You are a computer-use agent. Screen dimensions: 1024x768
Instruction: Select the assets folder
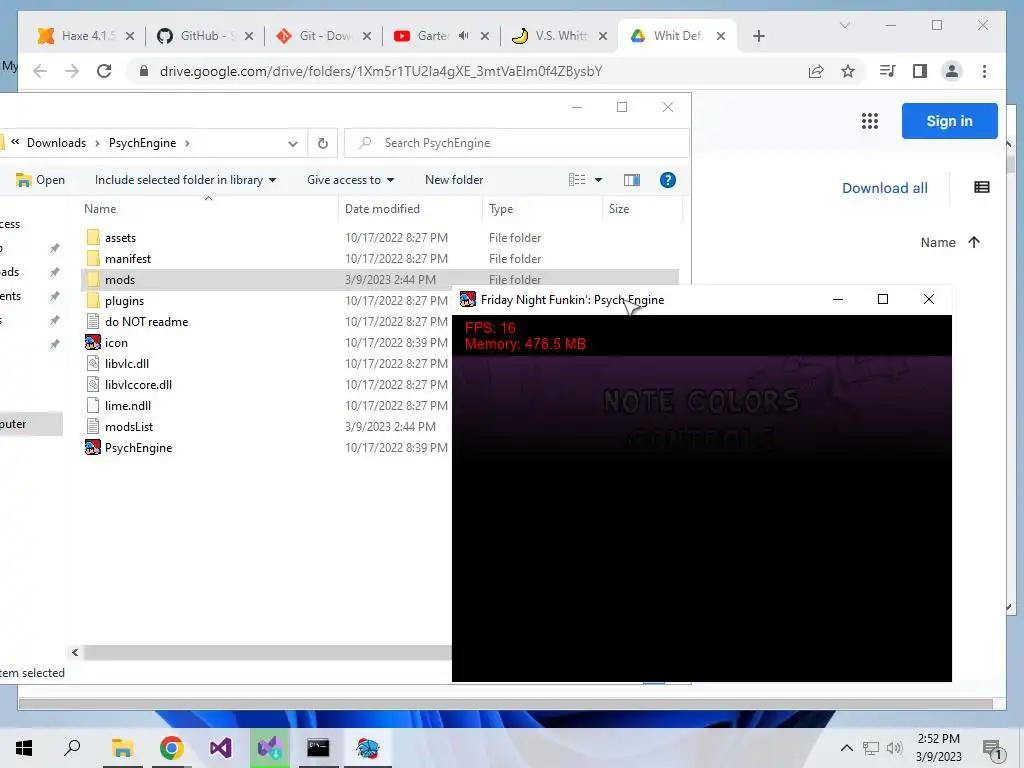point(120,238)
